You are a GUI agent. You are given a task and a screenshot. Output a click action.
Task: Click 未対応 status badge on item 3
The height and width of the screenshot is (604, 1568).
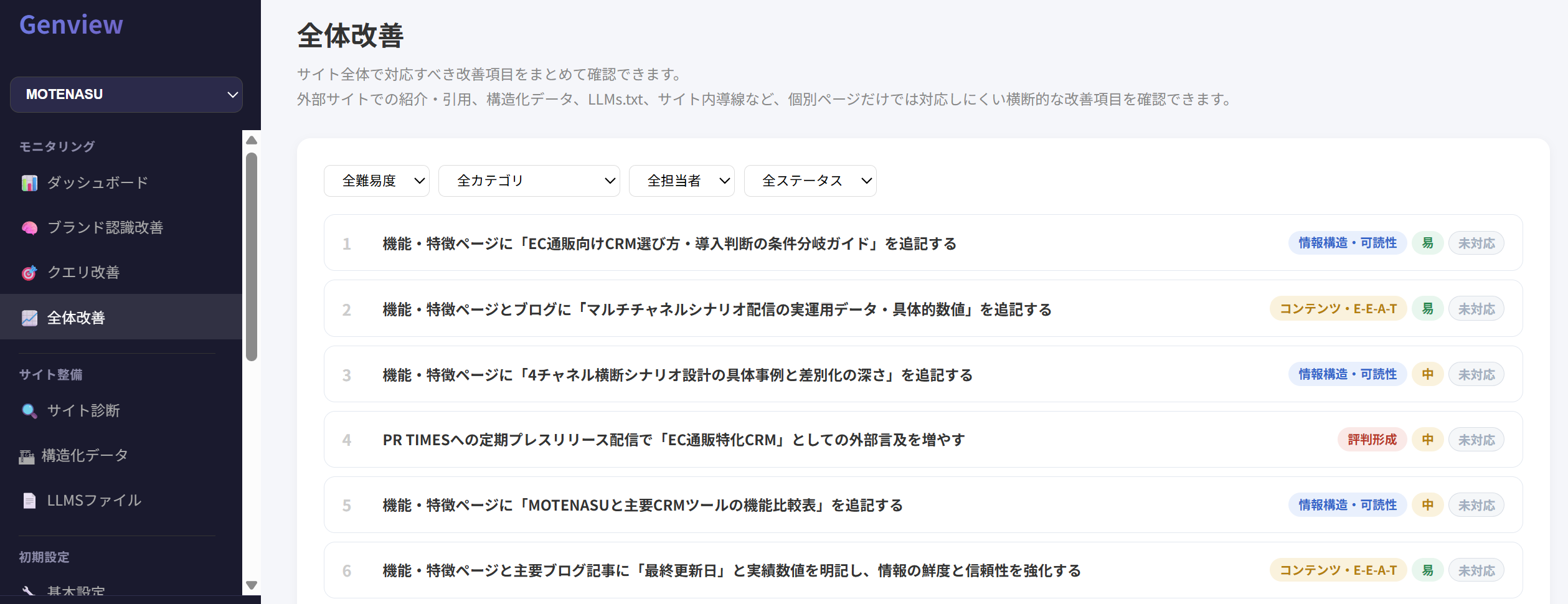tap(1476, 374)
